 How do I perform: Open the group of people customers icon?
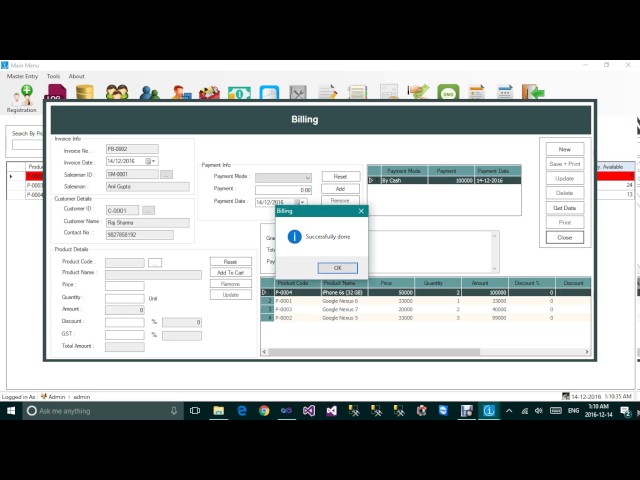click(x=117, y=92)
